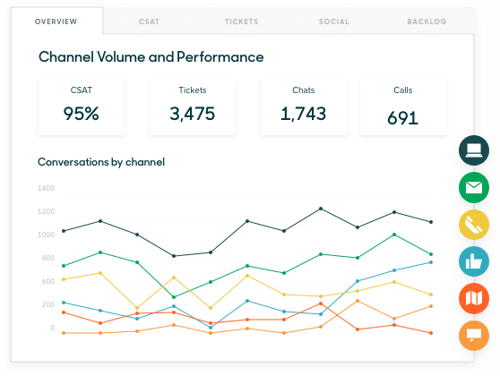Go to the Social tab

(x=334, y=22)
